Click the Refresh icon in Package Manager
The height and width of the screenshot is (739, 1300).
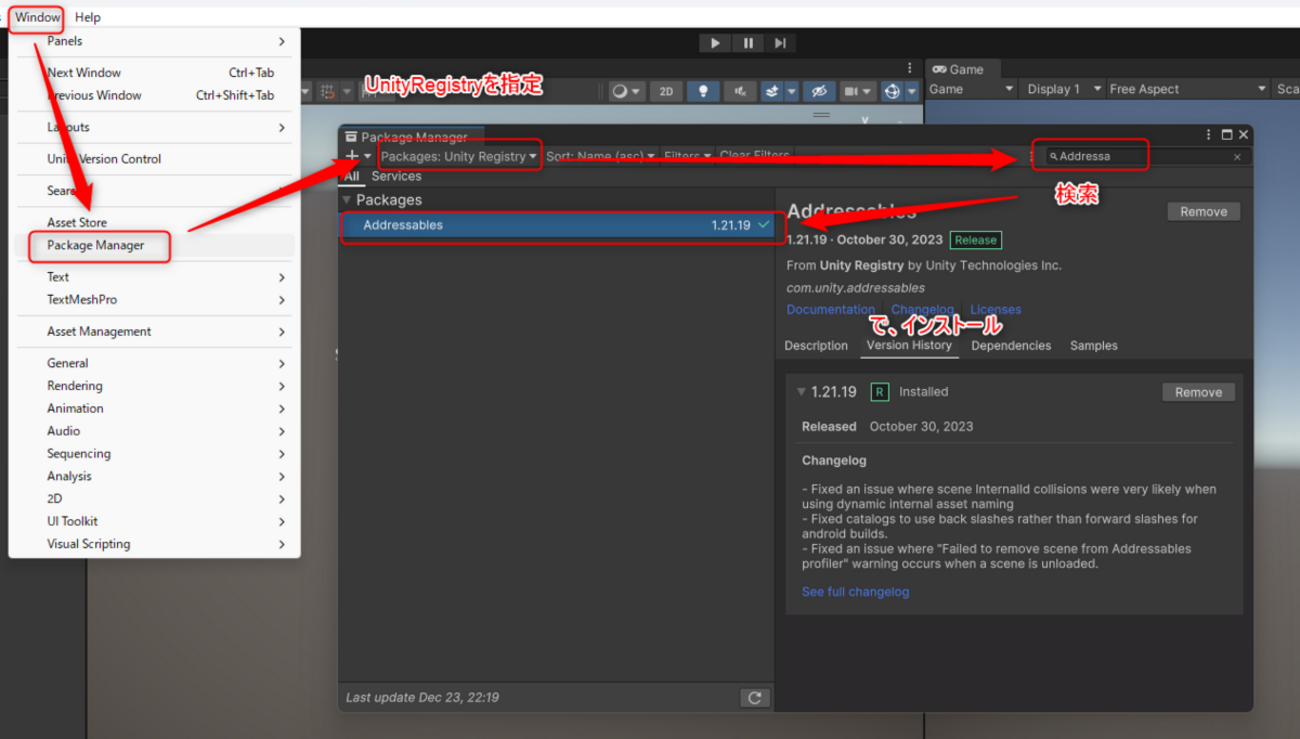tap(755, 697)
